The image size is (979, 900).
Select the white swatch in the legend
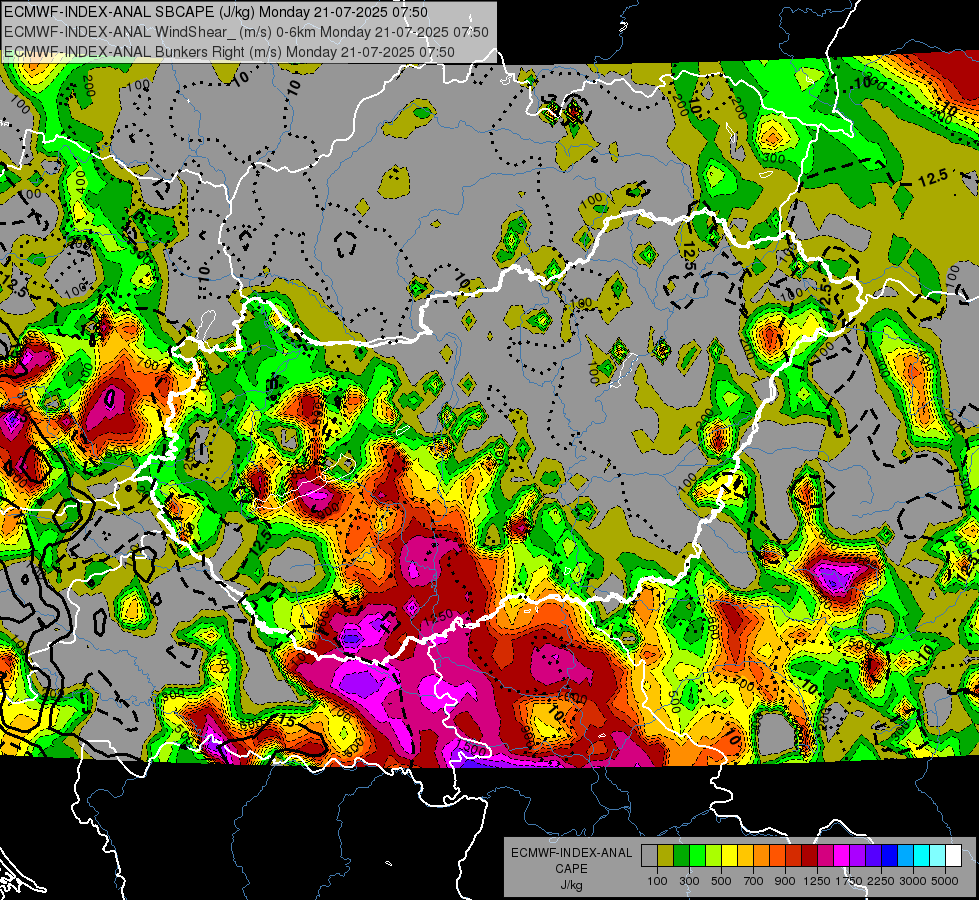coord(954,856)
